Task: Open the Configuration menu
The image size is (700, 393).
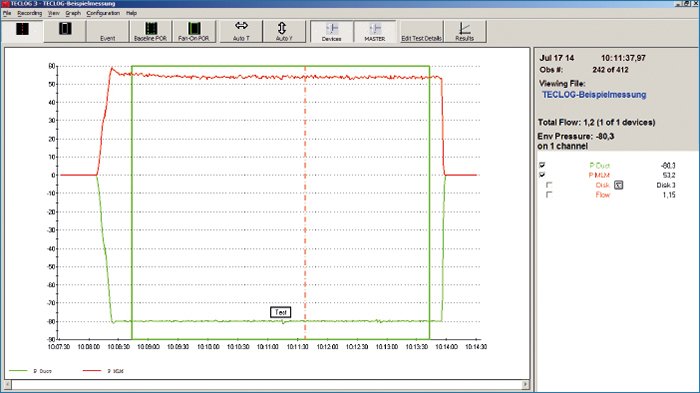Action: 103,13
